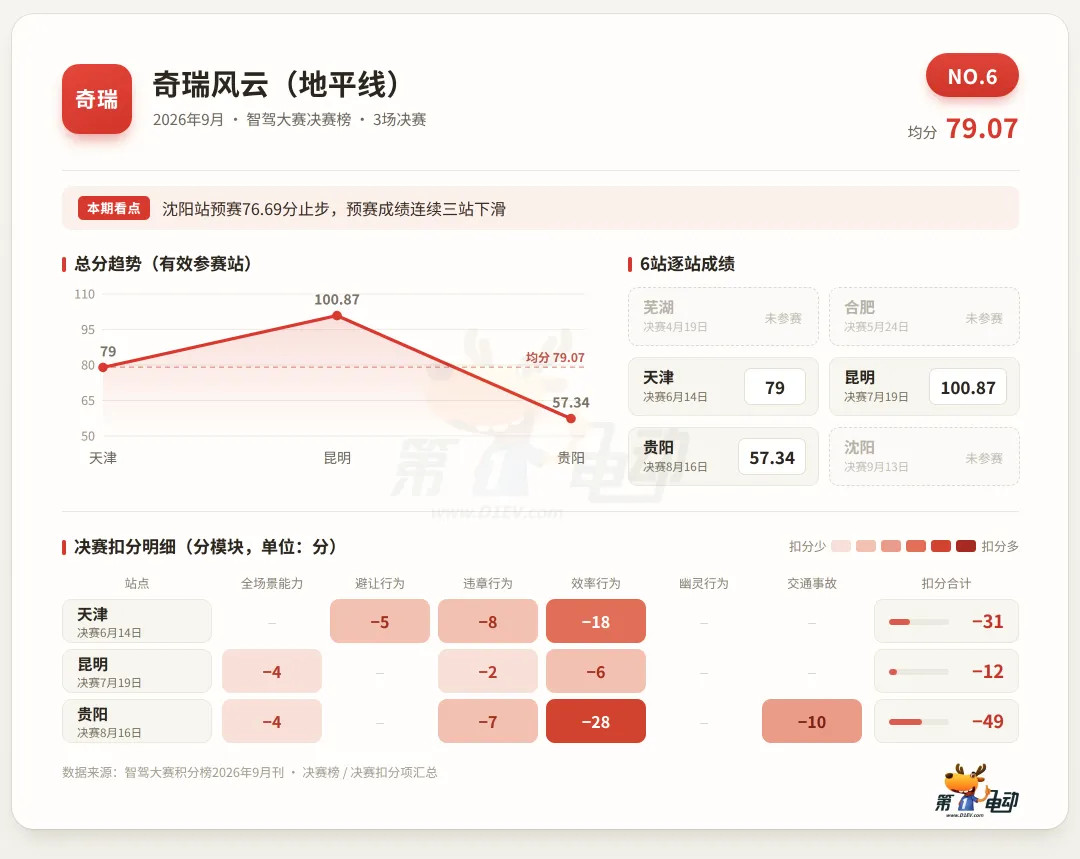
Task: Click the NO.6 ranking badge
Action: 972,76
